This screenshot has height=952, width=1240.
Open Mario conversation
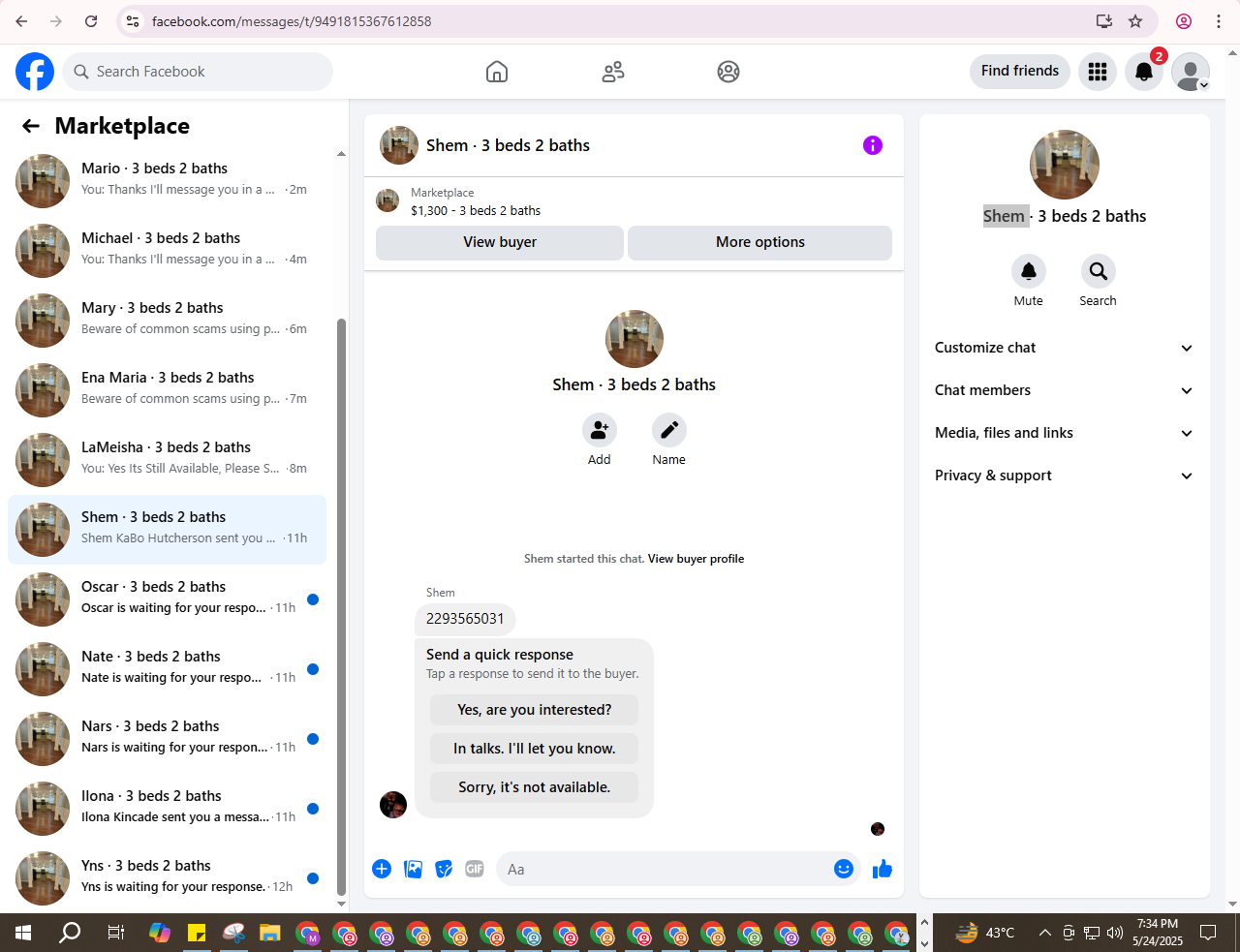167,181
